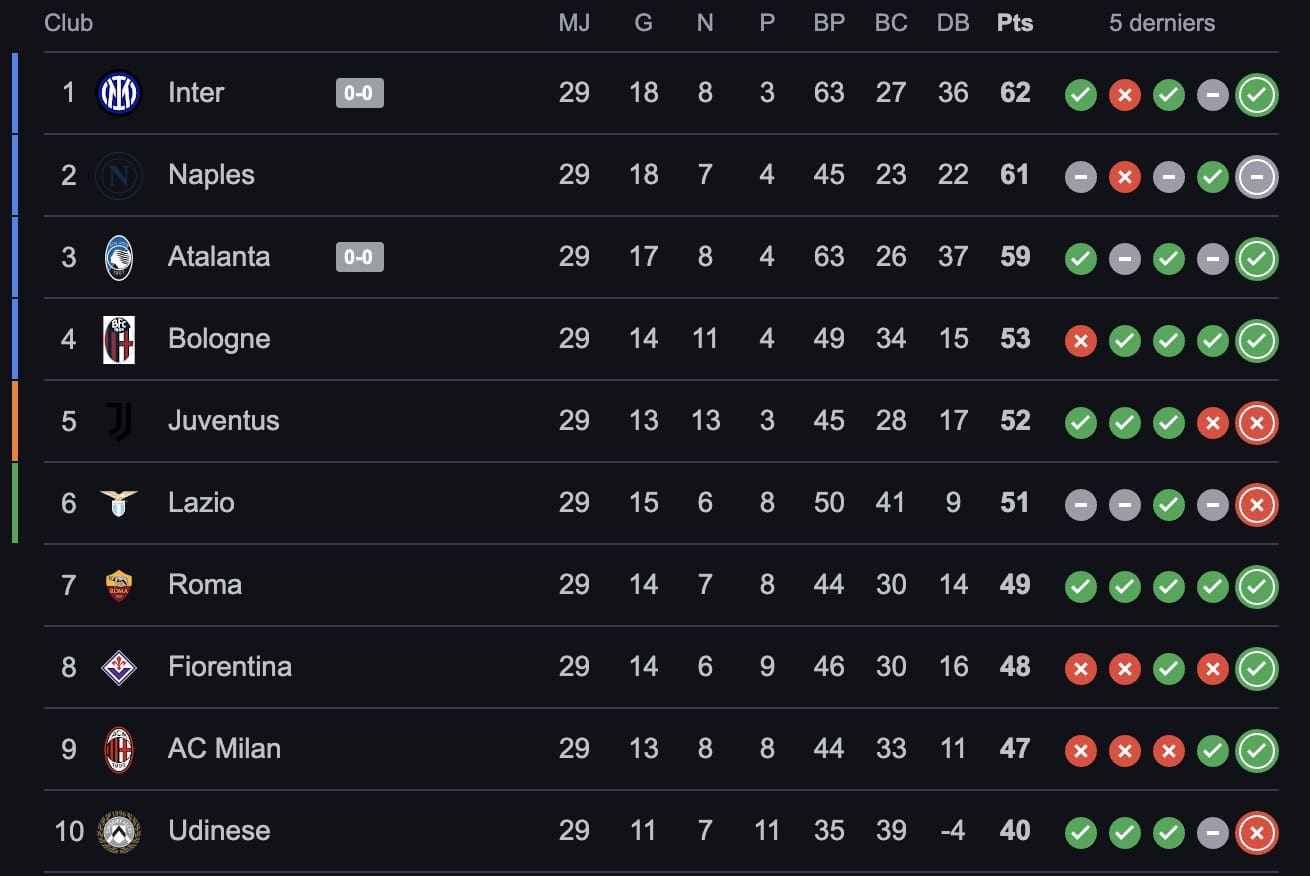Open the Naples team link
This screenshot has height=876, width=1310.
pyautogui.click(x=211, y=175)
